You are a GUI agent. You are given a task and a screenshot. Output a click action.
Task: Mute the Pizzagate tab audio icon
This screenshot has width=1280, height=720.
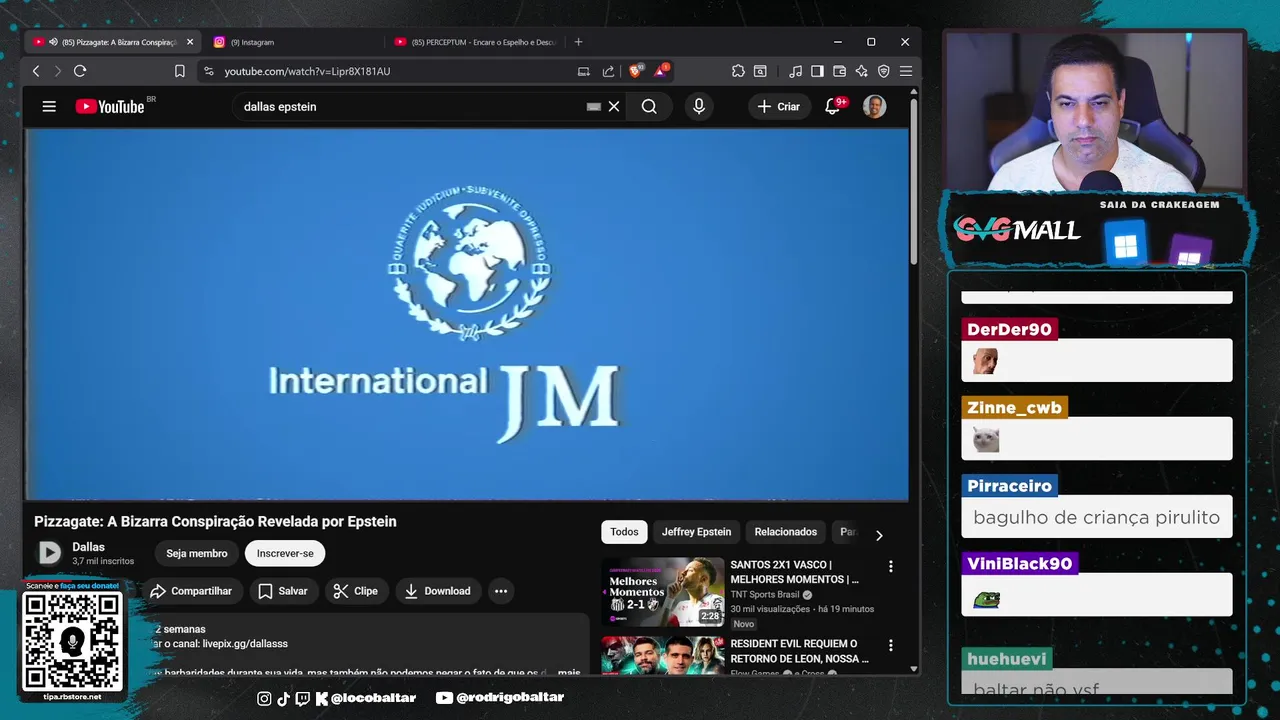click(x=53, y=42)
